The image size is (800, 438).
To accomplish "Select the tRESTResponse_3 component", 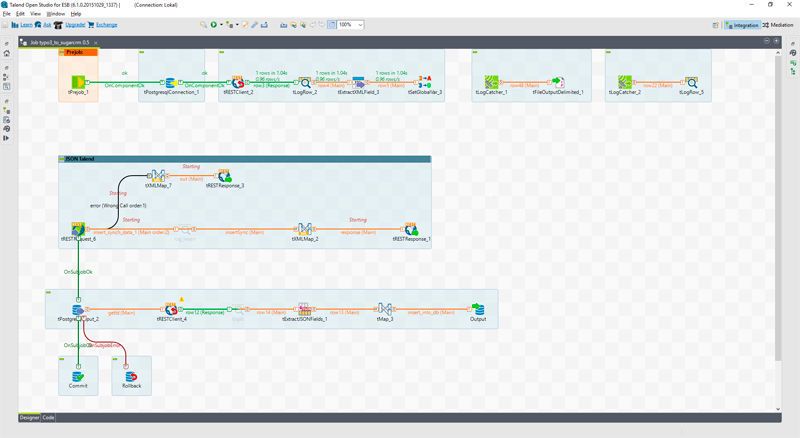I will tap(224, 176).
